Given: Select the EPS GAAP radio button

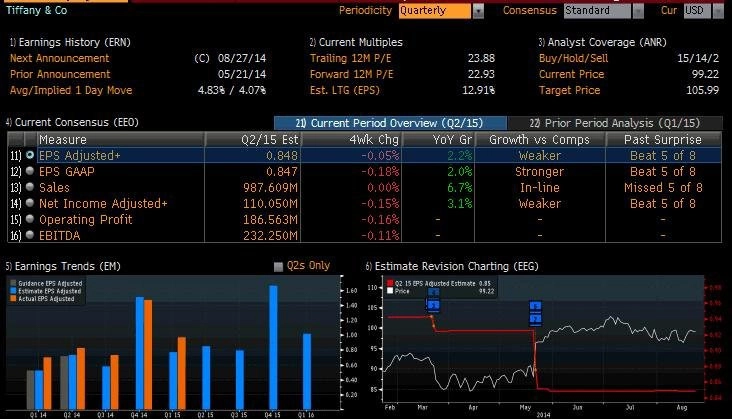Looking at the screenshot, I should (30, 171).
